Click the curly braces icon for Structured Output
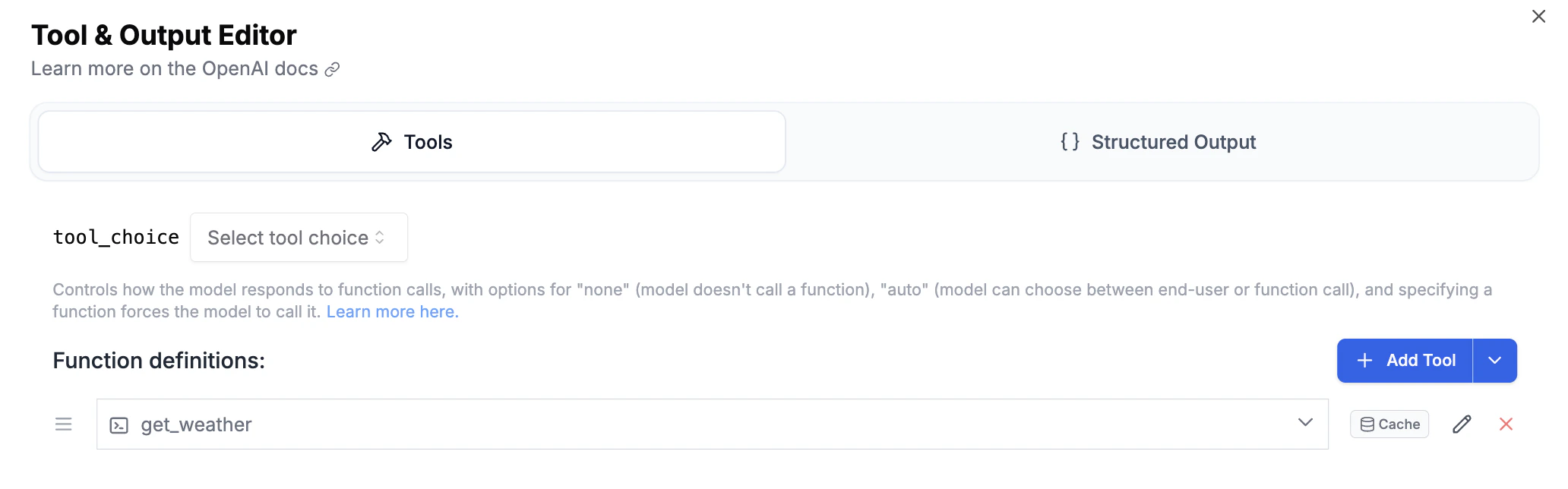Viewport: 1568px width, 489px height. point(1070,141)
